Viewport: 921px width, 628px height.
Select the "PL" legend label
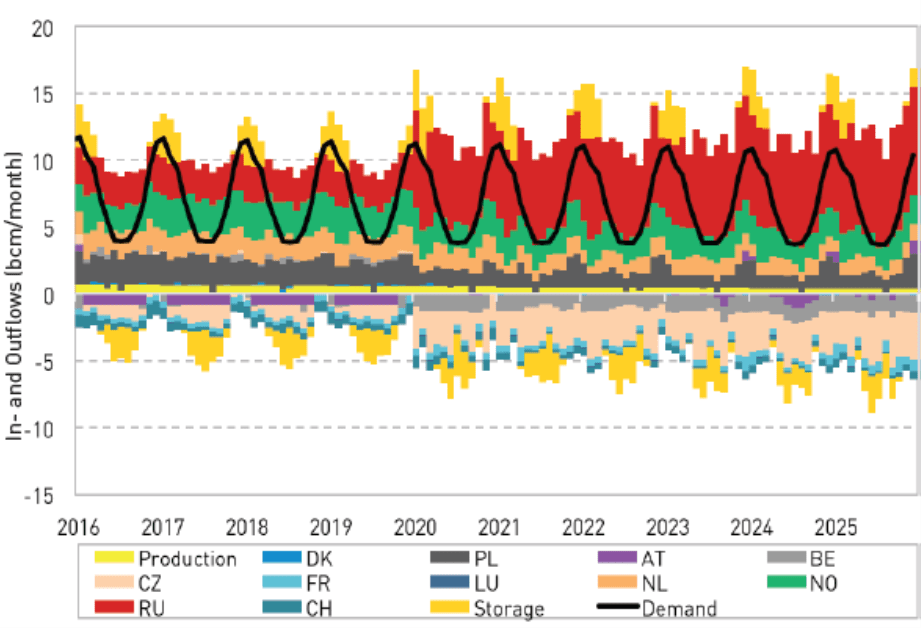pyautogui.click(x=486, y=558)
